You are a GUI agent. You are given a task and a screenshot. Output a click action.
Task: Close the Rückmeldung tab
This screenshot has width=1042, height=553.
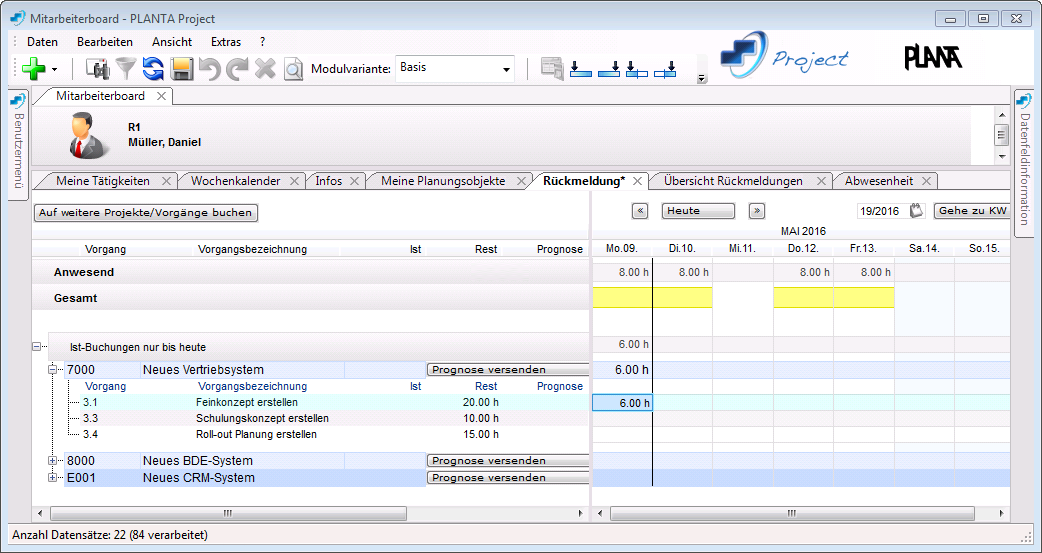click(637, 181)
